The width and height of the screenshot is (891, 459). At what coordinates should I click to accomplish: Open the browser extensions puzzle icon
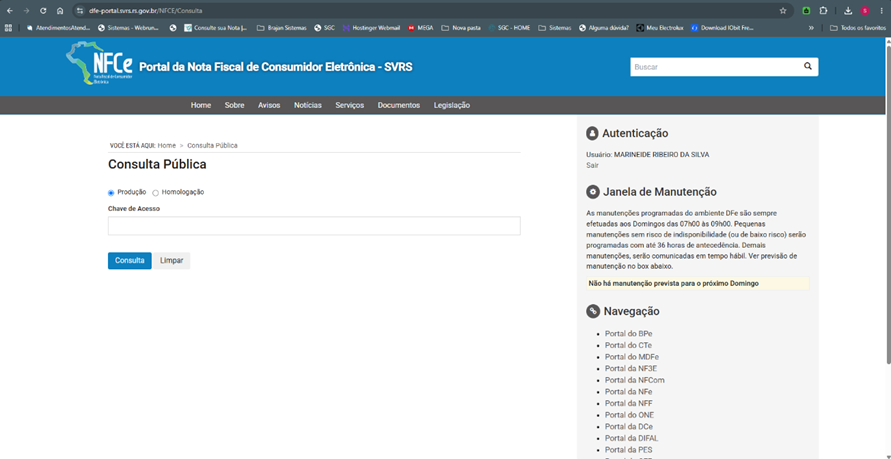823,11
